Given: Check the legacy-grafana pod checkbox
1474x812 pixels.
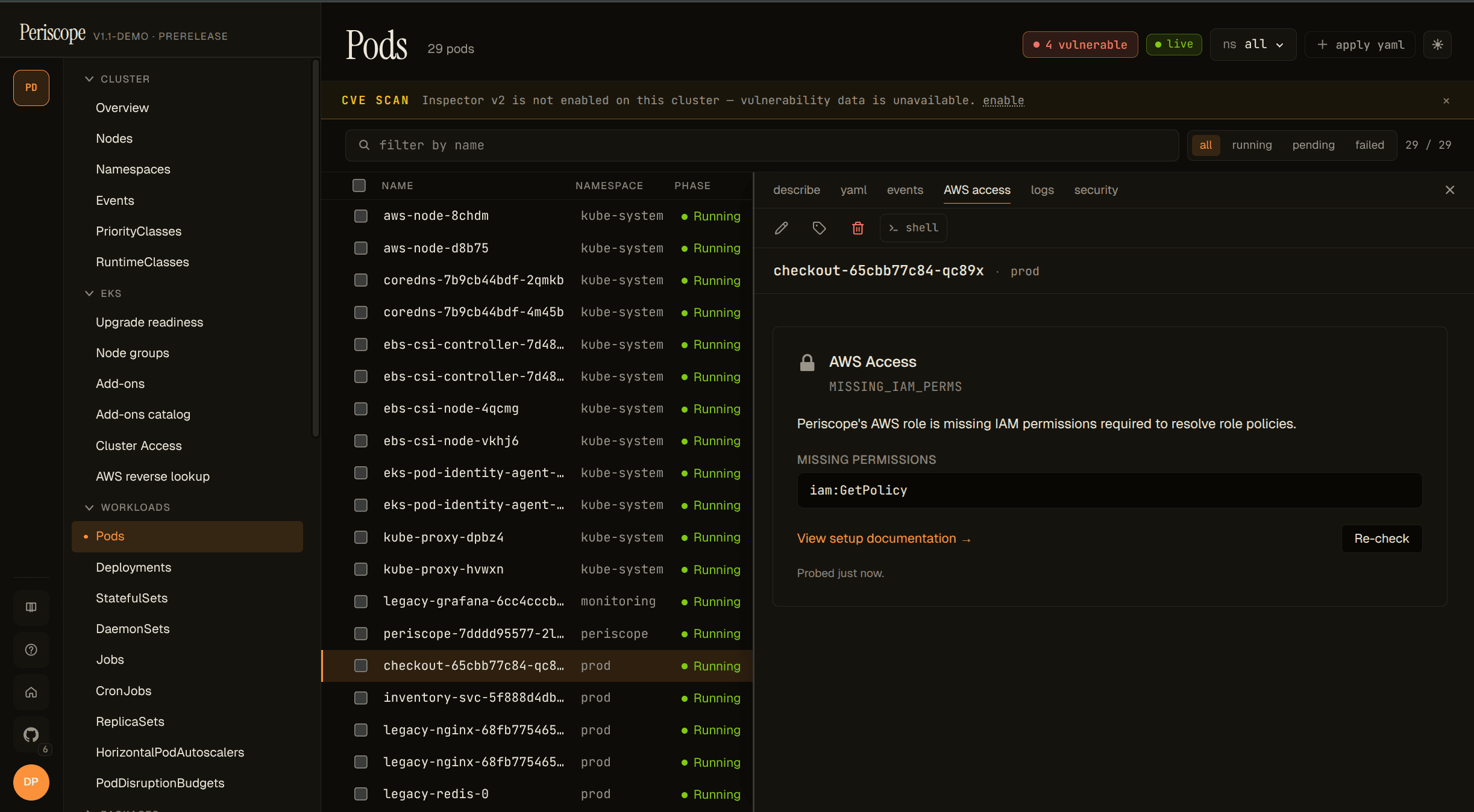Looking at the screenshot, I should pos(361,601).
